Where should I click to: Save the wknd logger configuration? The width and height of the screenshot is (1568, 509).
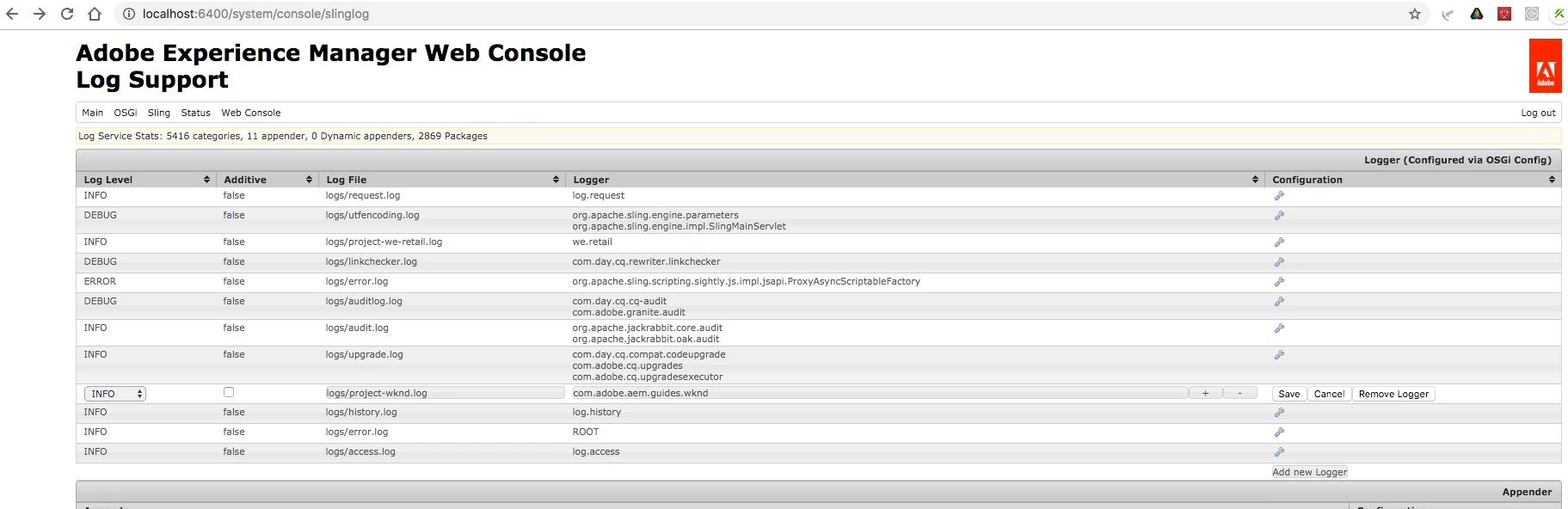(x=1288, y=394)
